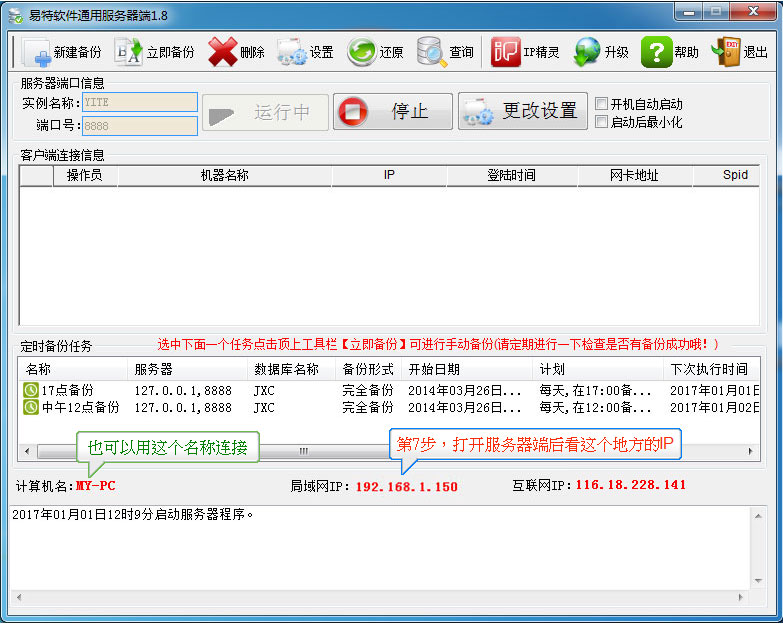The height and width of the screenshot is (625, 783).
Task: Toggle the 启动后最小化 checkbox
Action: click(x=601, y=122)
